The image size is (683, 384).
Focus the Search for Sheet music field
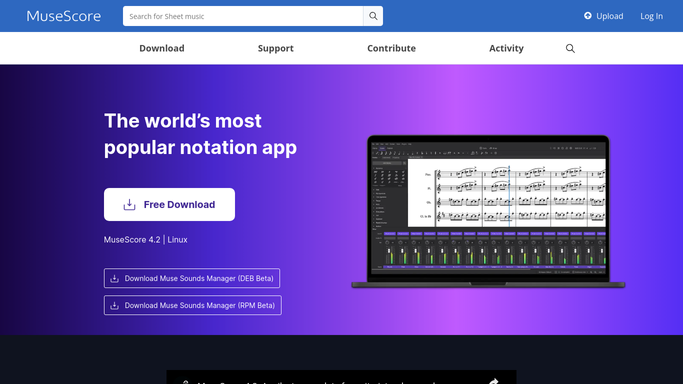[x=243, y=16]
